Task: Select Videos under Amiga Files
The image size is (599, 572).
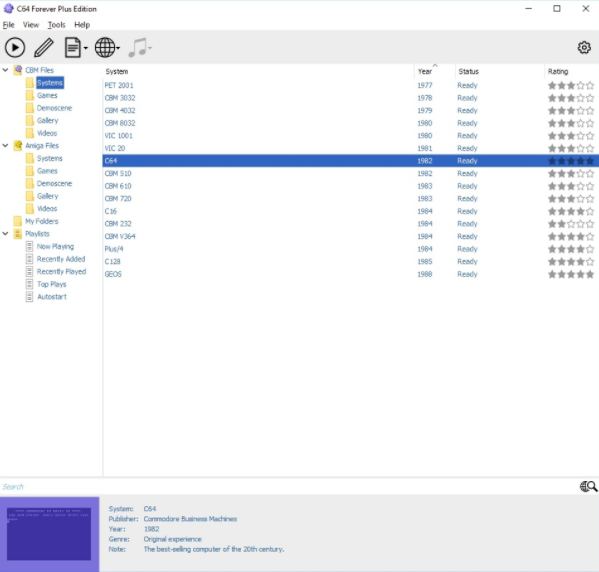Action: pyautogui.click(x=47, y=209)
